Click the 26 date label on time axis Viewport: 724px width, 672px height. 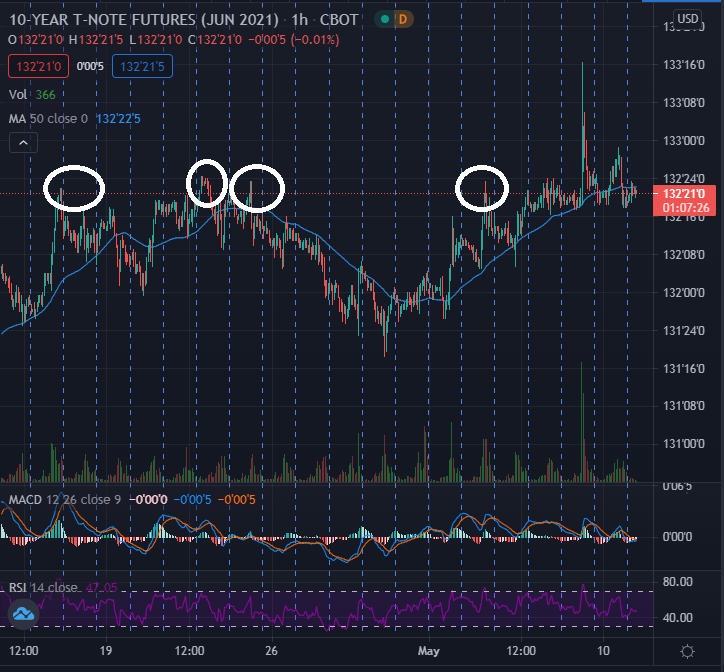[272, 651]
